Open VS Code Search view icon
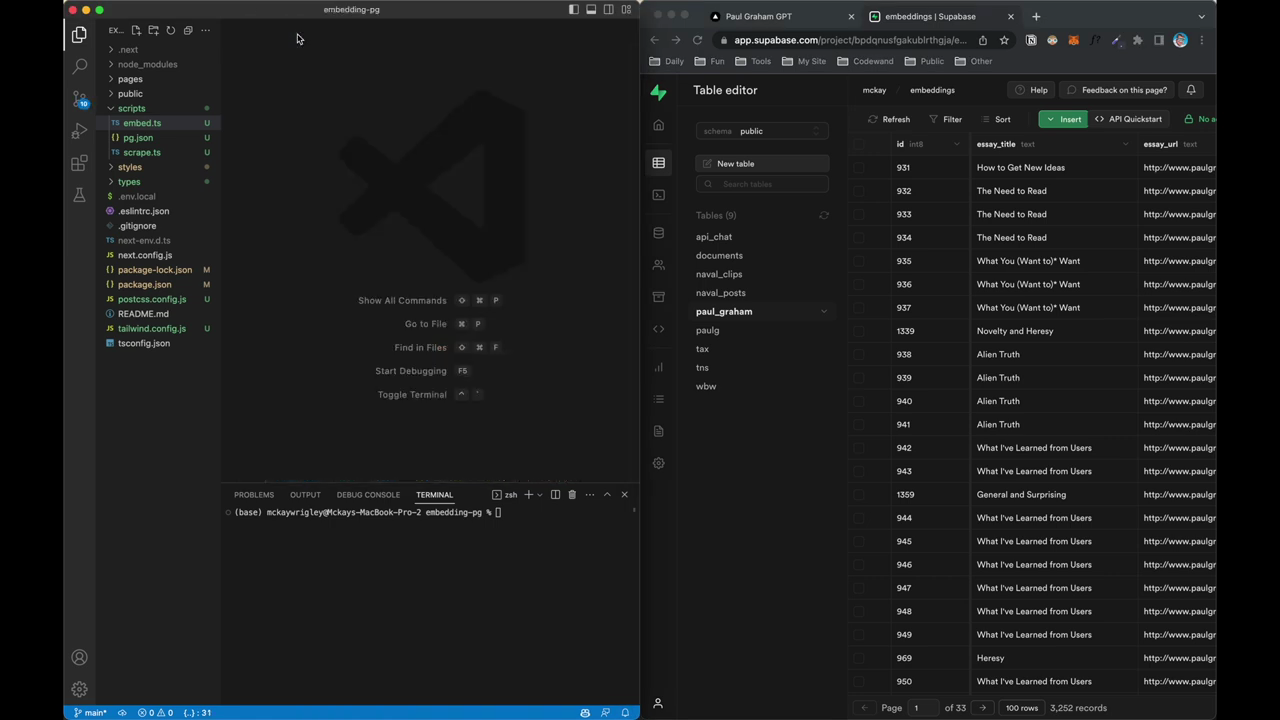Viewport: 1280px width, 720px height. 79,66
